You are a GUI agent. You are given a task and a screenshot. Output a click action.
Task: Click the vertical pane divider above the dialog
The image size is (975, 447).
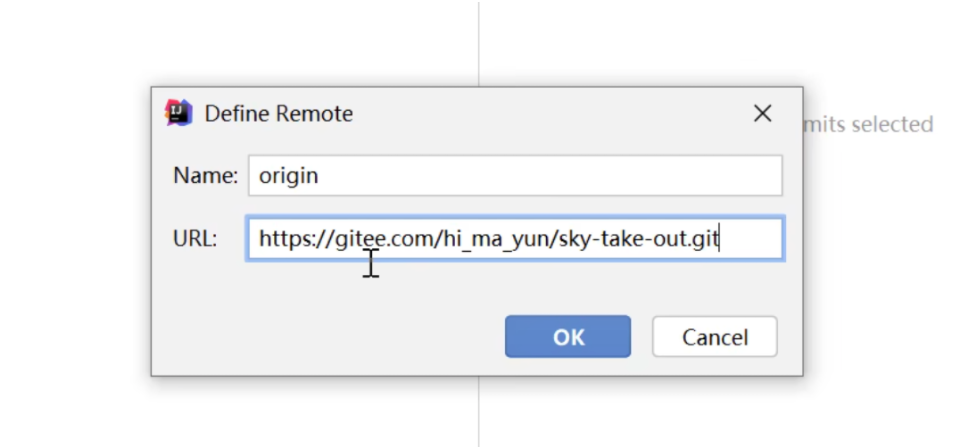tap(479, 40)
